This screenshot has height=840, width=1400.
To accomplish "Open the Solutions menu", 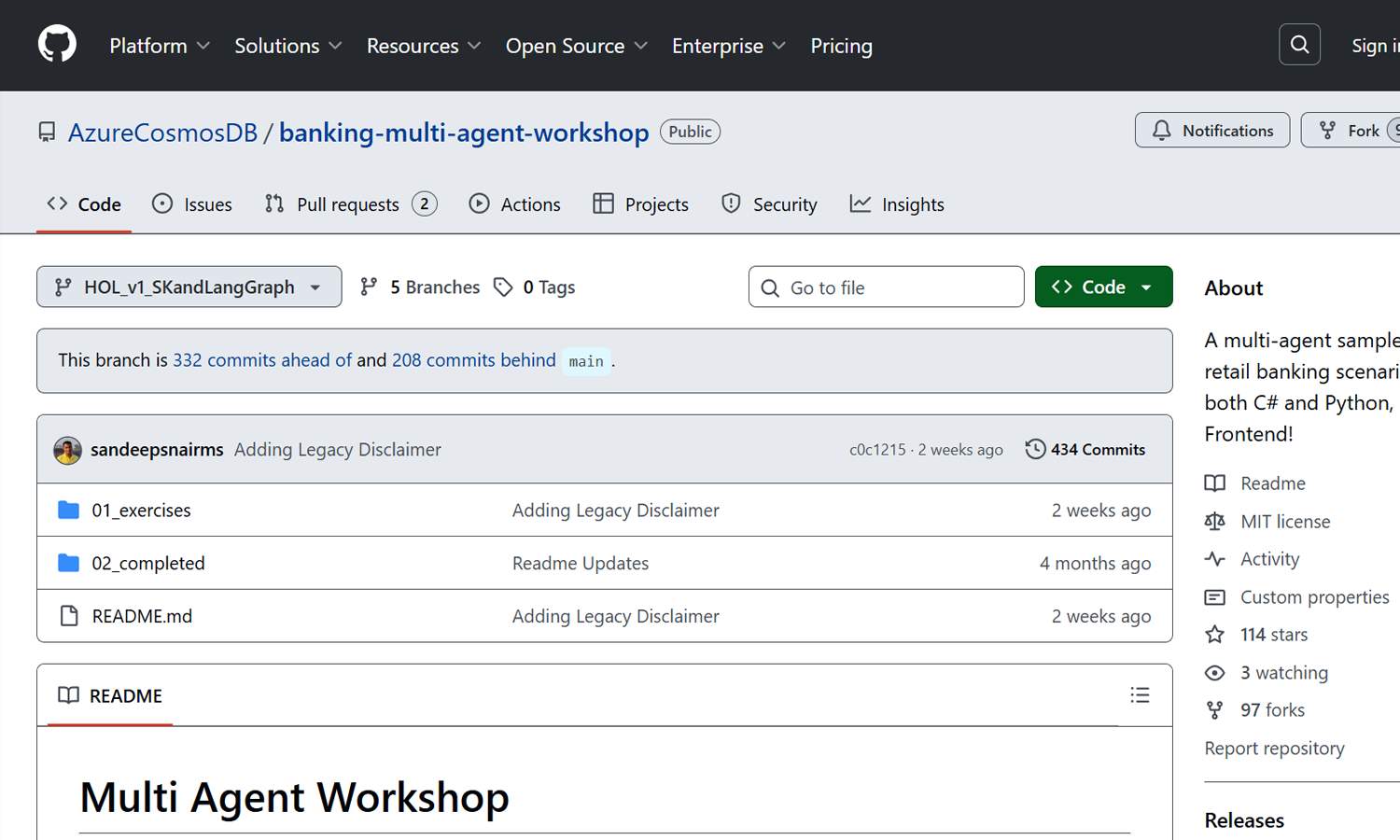I will pyautogui.click(x=287, y=46).
